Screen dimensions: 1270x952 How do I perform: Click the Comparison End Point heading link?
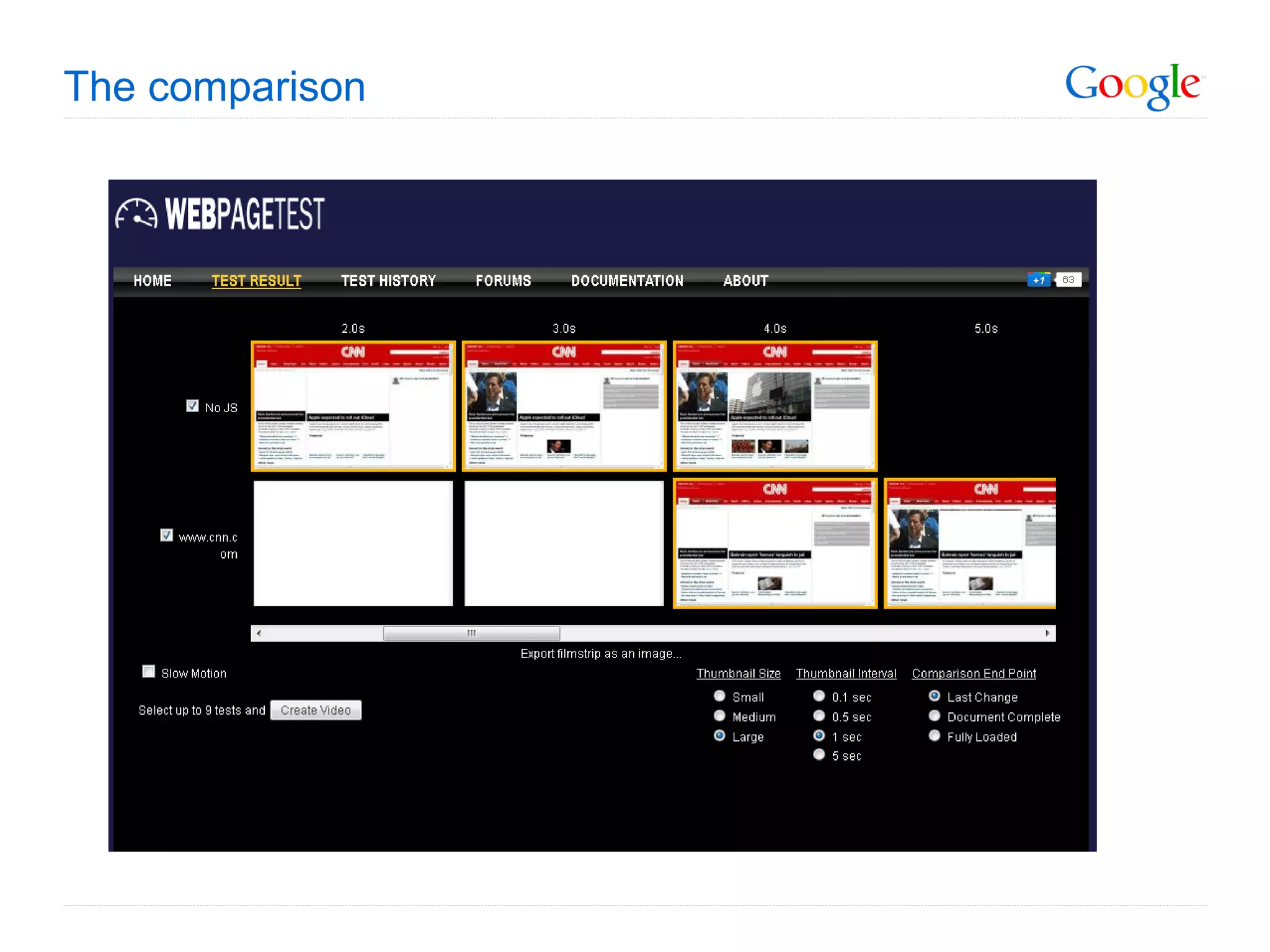tap(974, 673)
